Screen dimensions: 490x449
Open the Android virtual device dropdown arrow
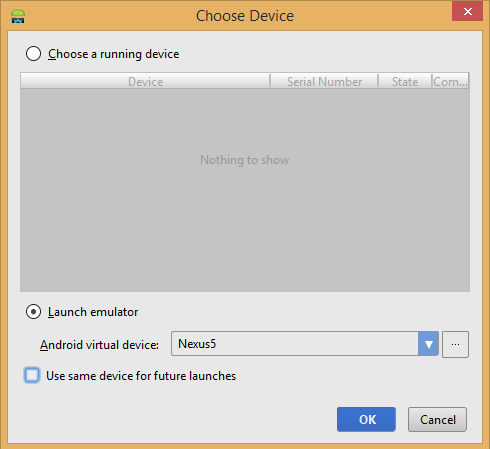pos(428,344)
